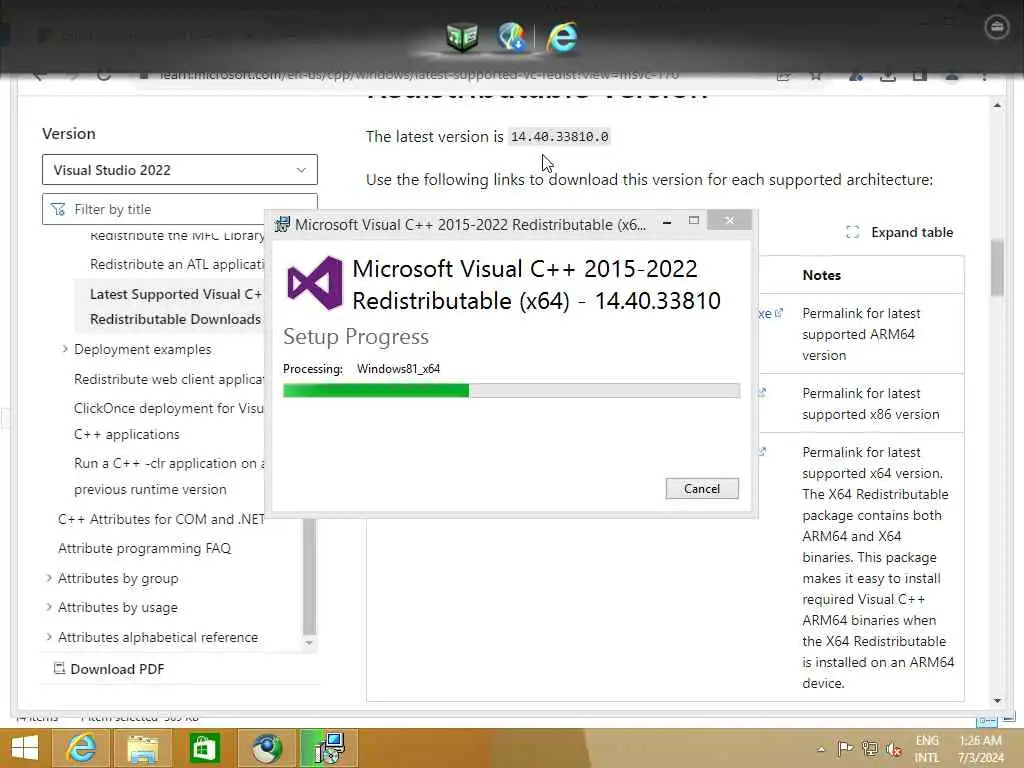This screenshot has height=768, width=1024.
Task: Click the sidebar tree scrollbar down arrow
Action: pyautogui.click(x=310, y=643)
